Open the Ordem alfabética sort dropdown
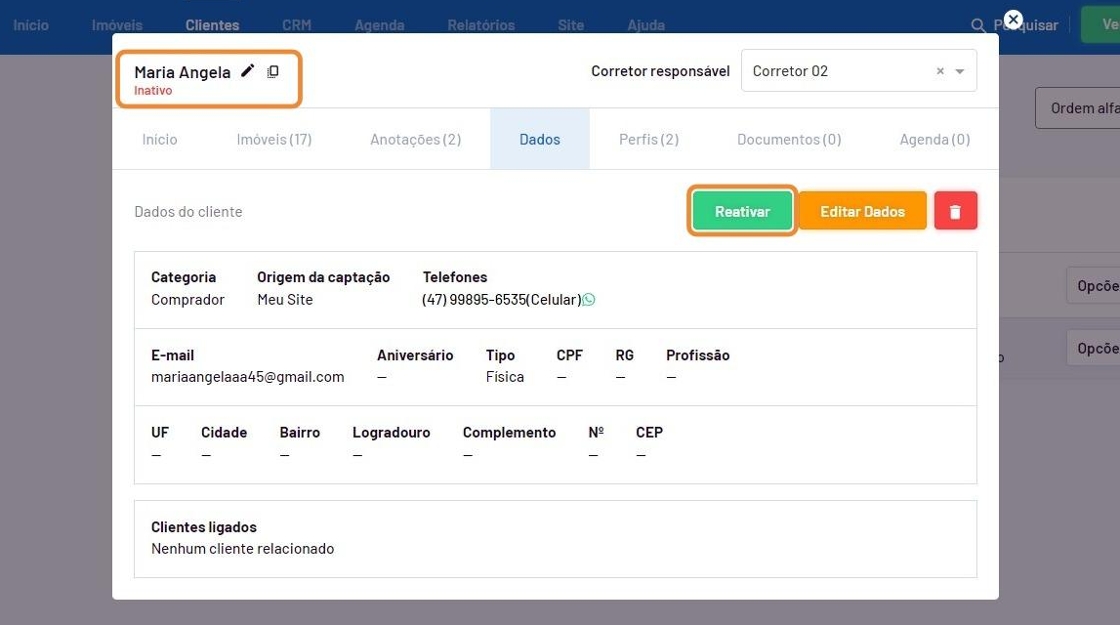 [1078, 108]
